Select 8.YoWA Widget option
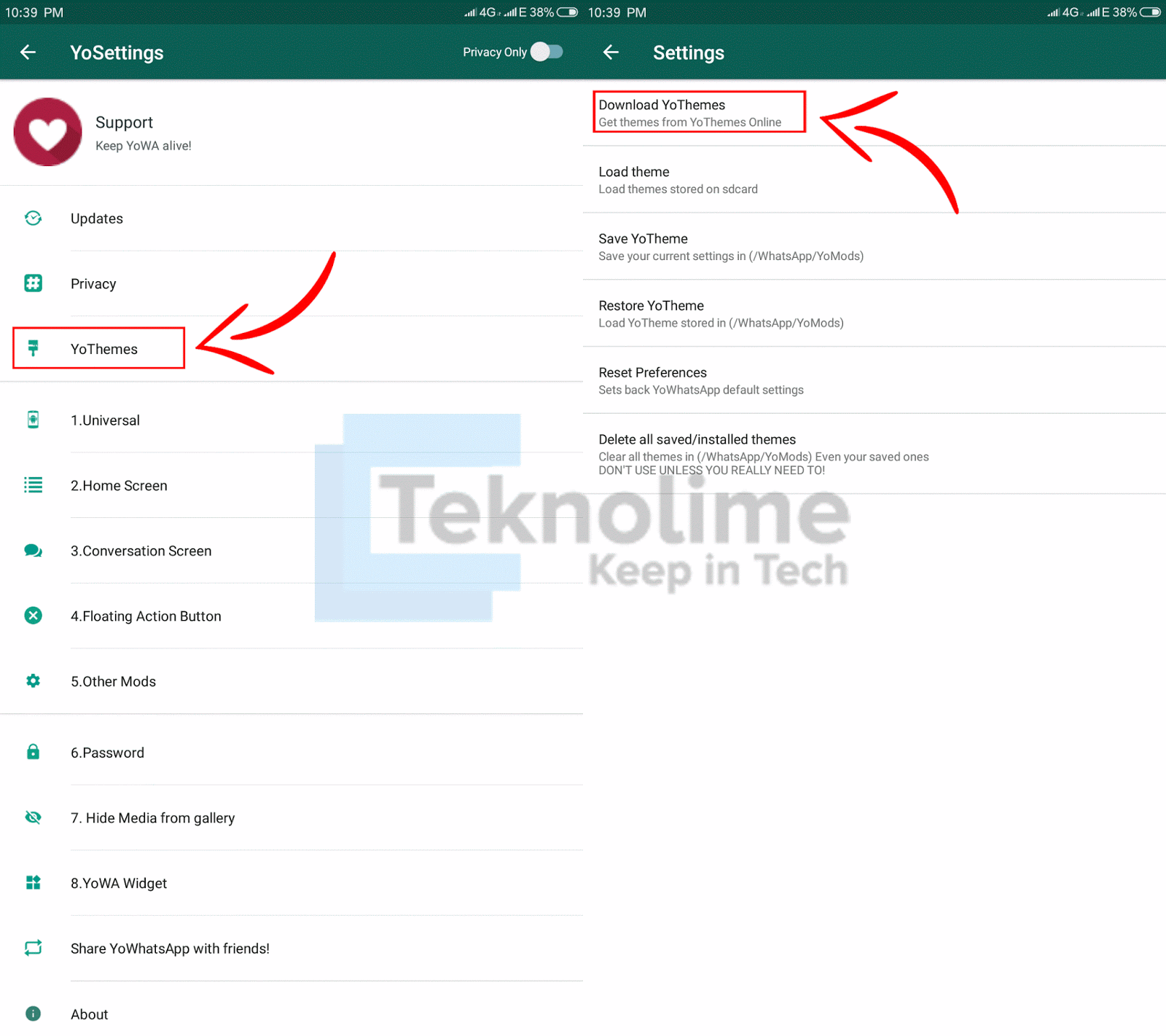1166x1036 pixels. coord(291,883)
